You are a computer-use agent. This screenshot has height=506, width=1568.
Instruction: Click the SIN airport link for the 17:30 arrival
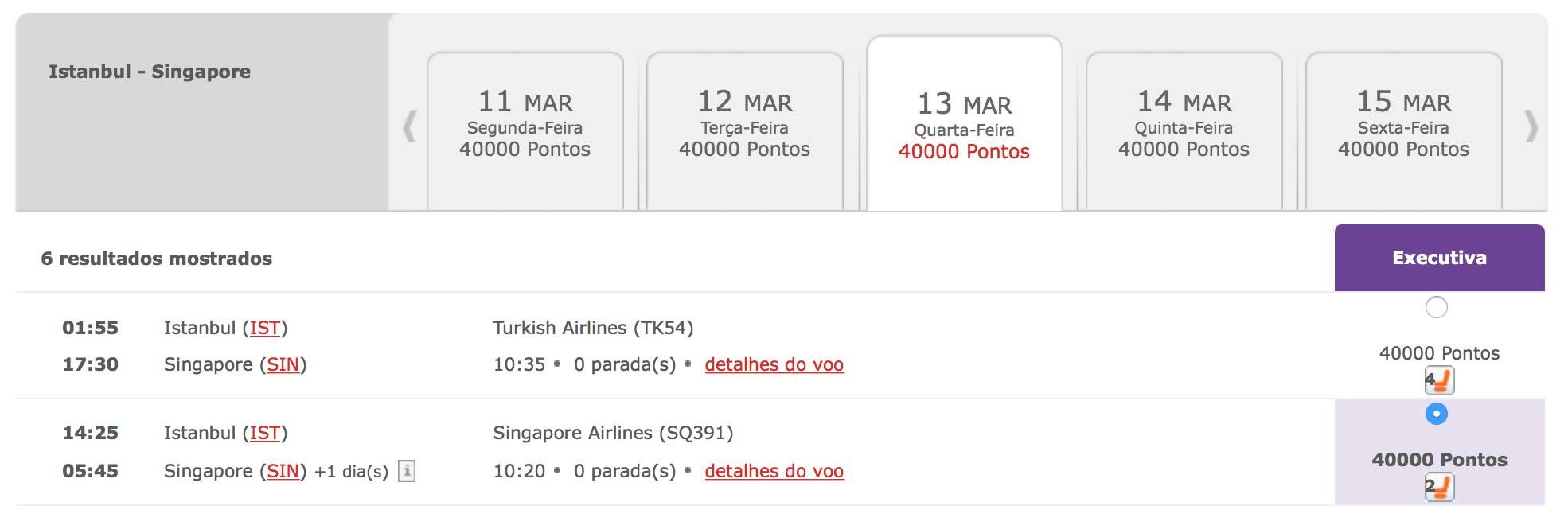283,364
